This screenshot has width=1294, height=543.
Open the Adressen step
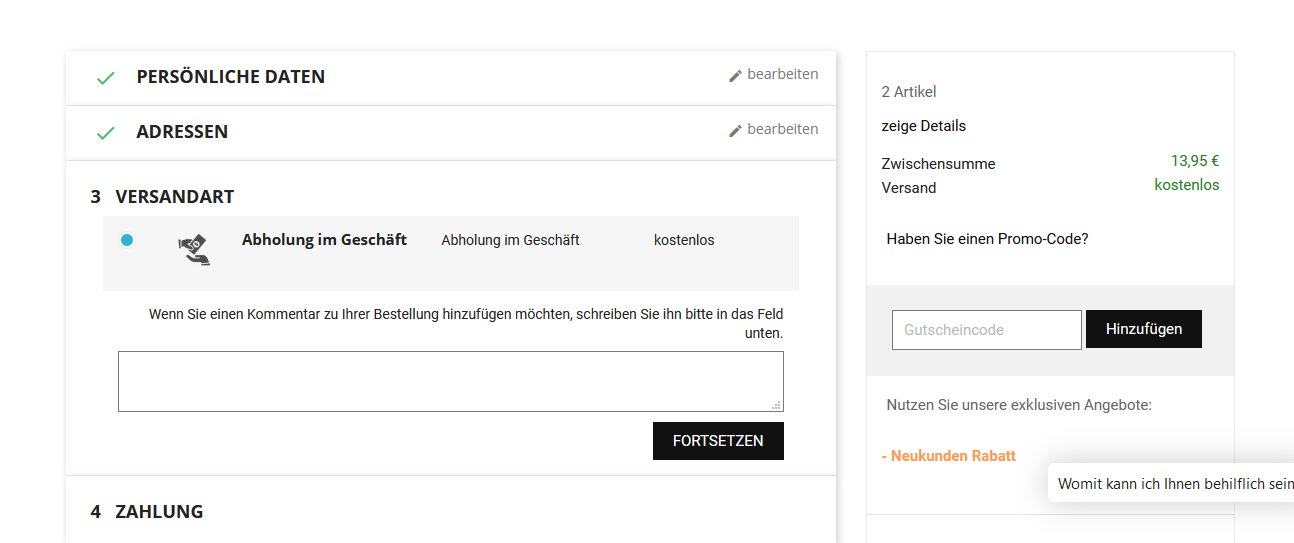[x=182, y=132]
